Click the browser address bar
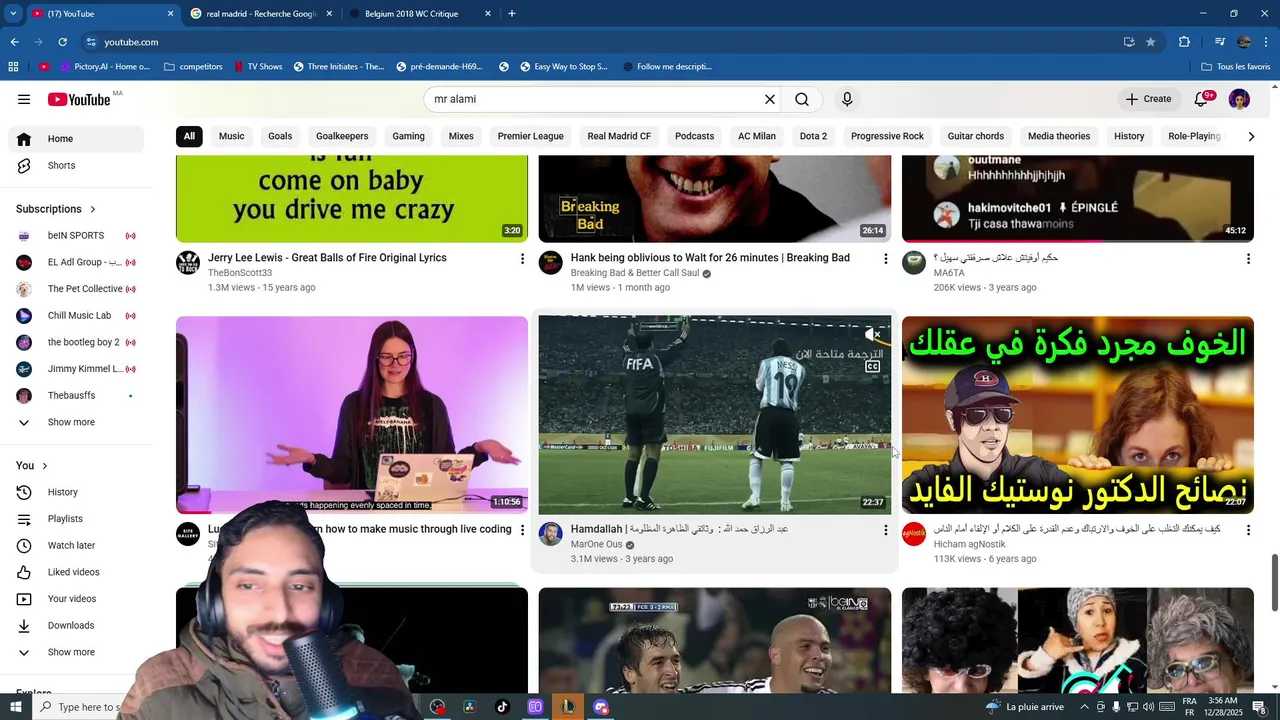The height and width of the screenshot is (720, 1280). 600,42
